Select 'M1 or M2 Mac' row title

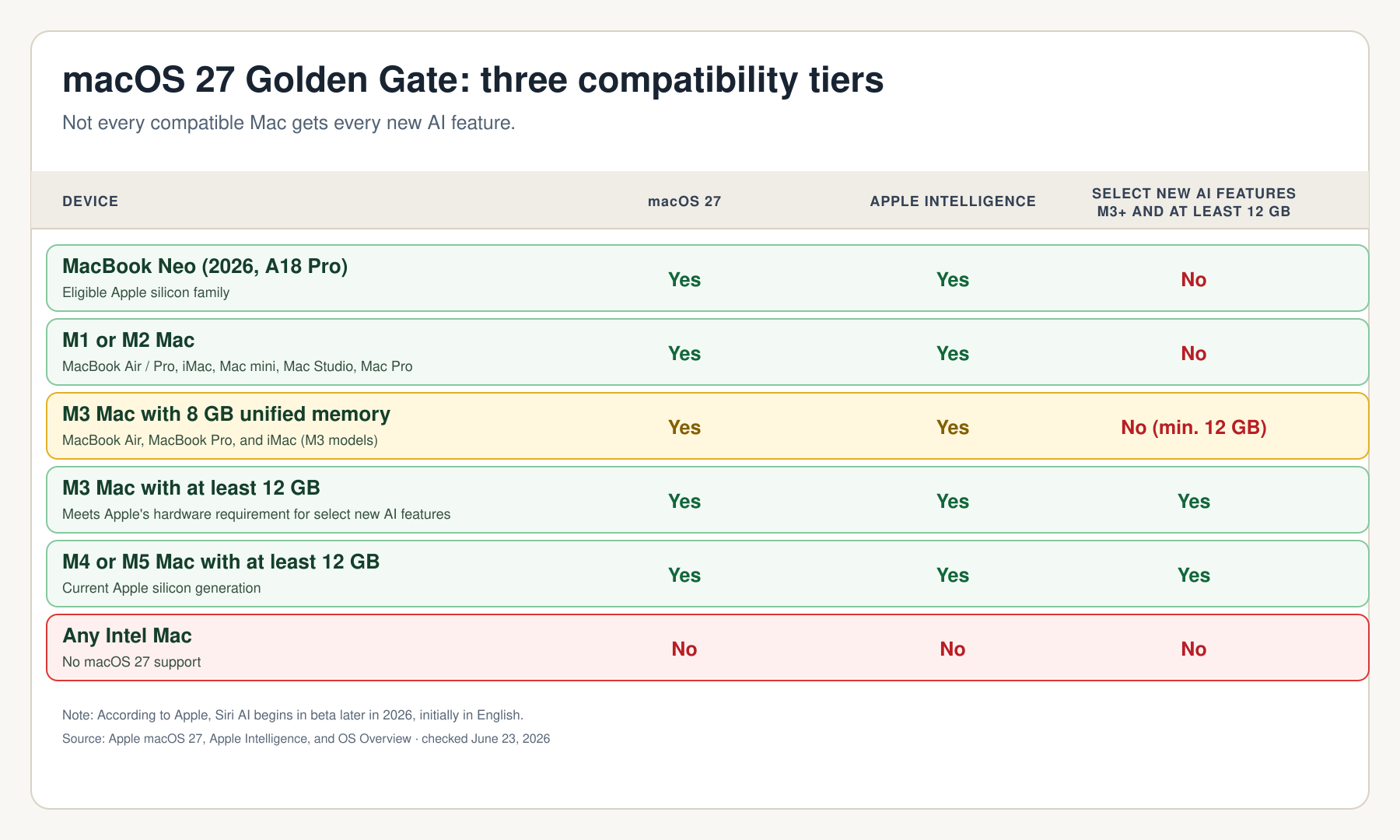pos(128,341)
